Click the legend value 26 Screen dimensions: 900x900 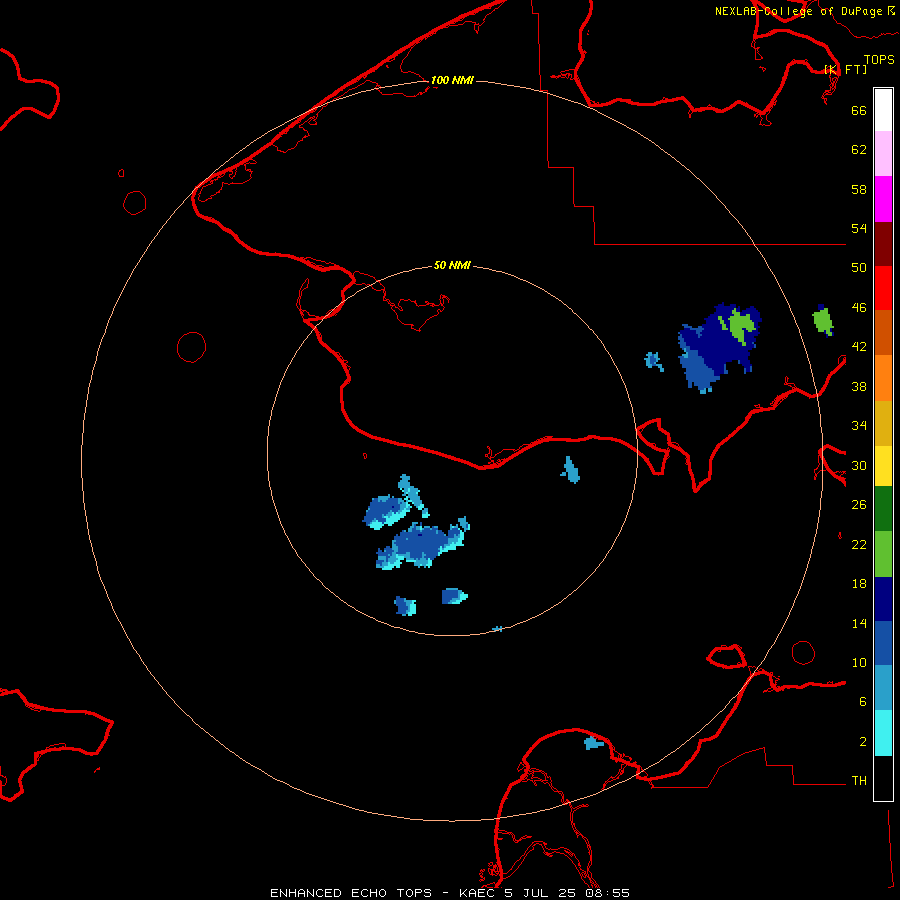pos(859,505)
